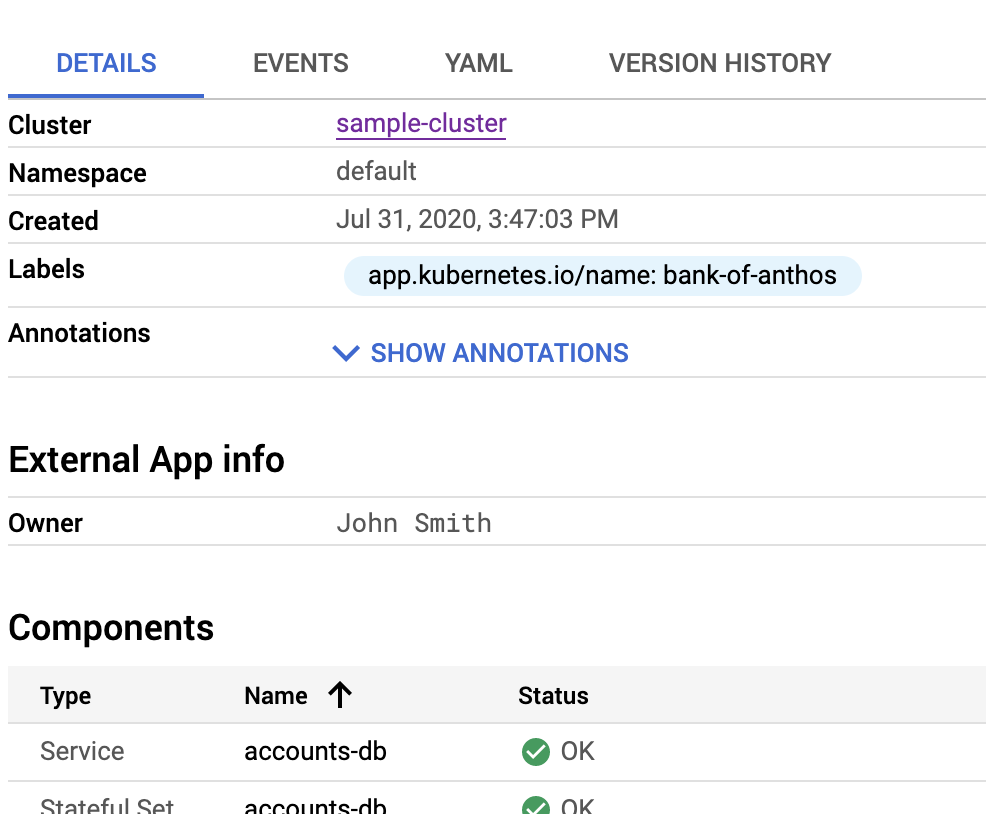Click the Status column header
This screenshot has width=986, height=814.
(553, 696)
